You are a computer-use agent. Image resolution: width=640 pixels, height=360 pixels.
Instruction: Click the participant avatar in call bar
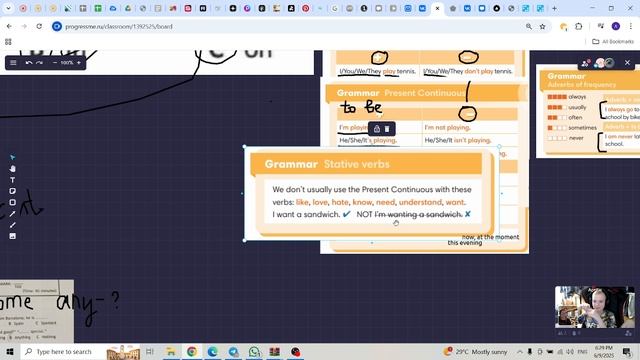[x=600, y=63]
